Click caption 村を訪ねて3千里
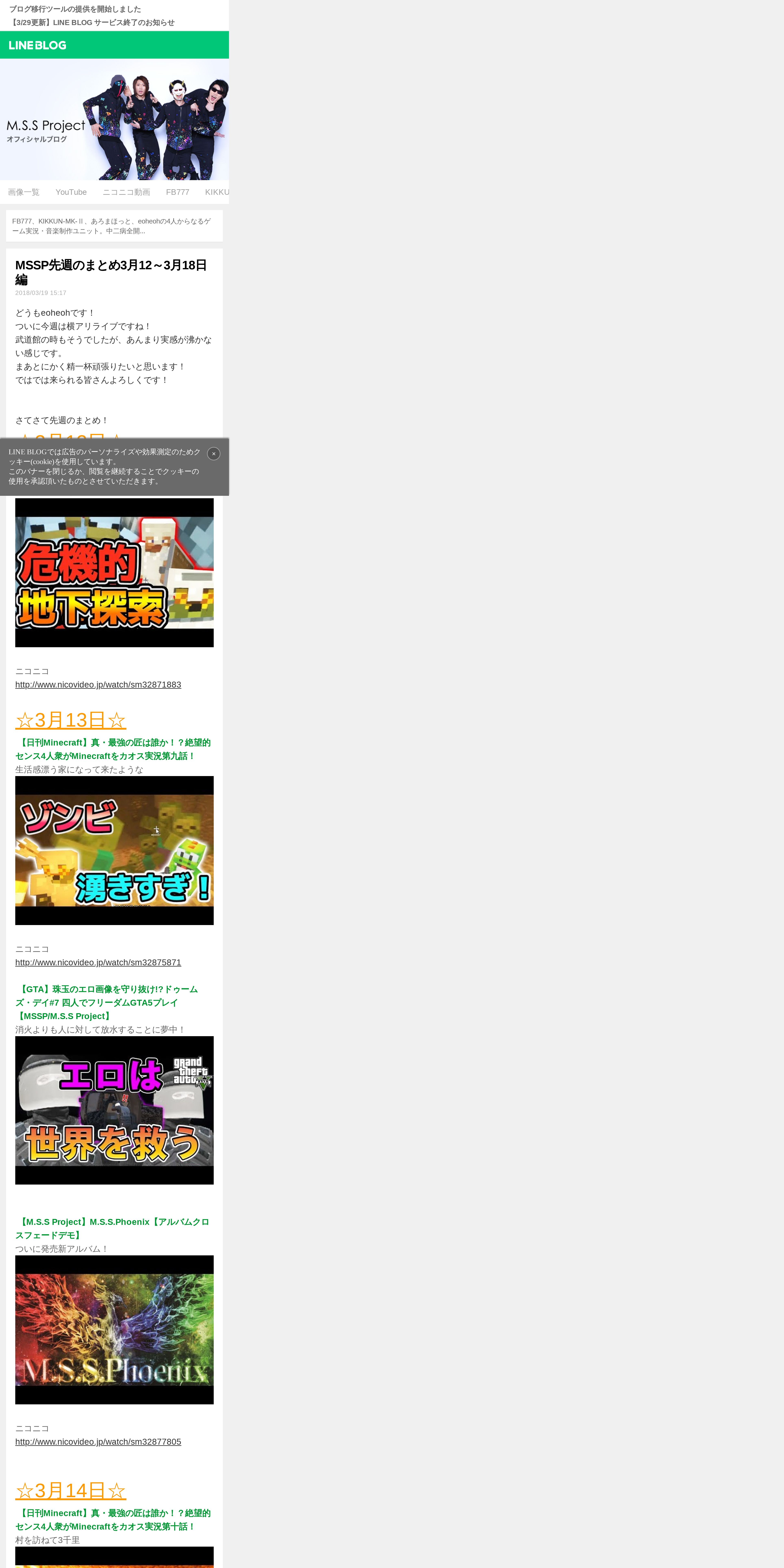Image resolution: width=784 pixels, height=1568 pixels. pyautogui.click(x=47, y=1540)
